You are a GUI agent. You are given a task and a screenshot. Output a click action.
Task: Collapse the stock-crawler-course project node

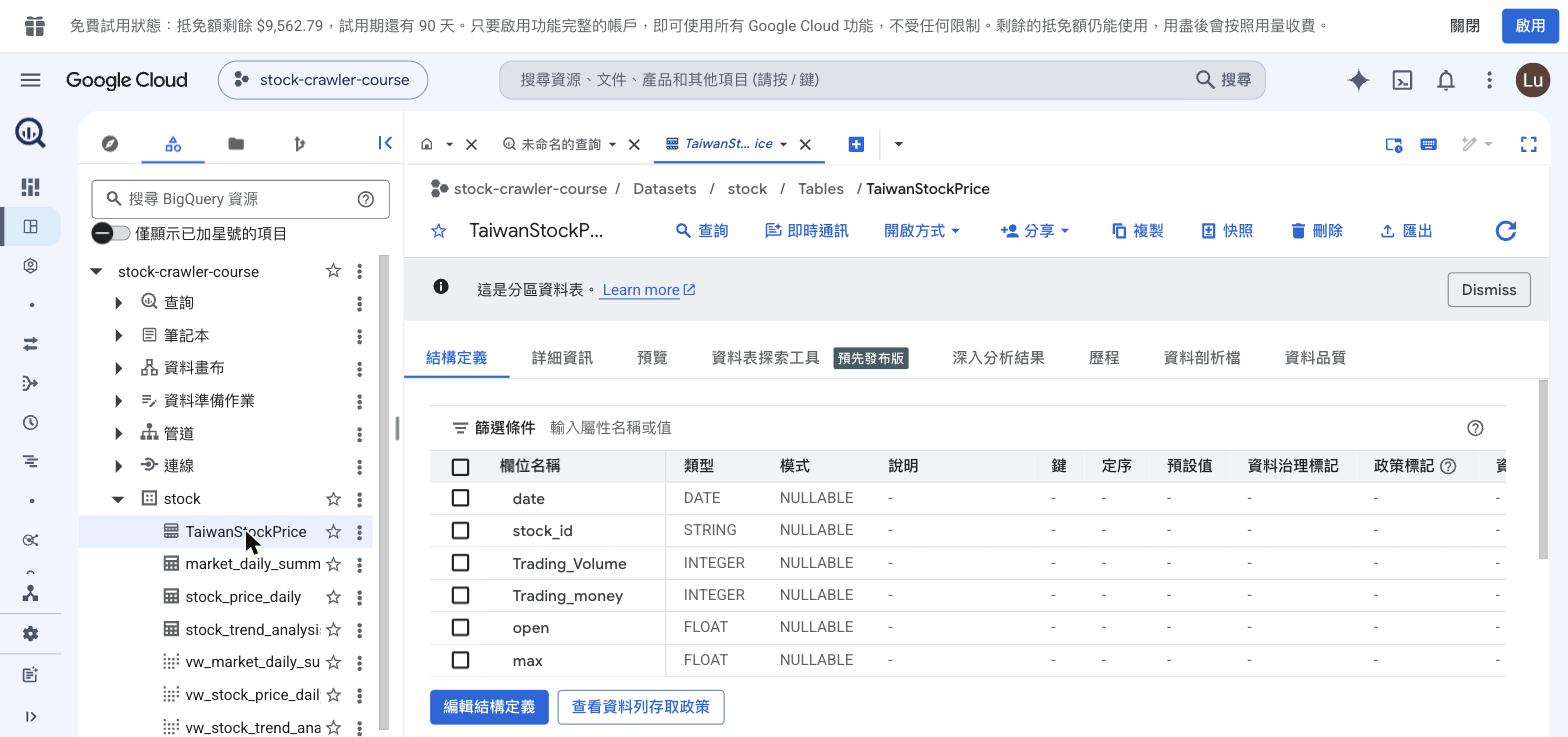coord(96,271)
